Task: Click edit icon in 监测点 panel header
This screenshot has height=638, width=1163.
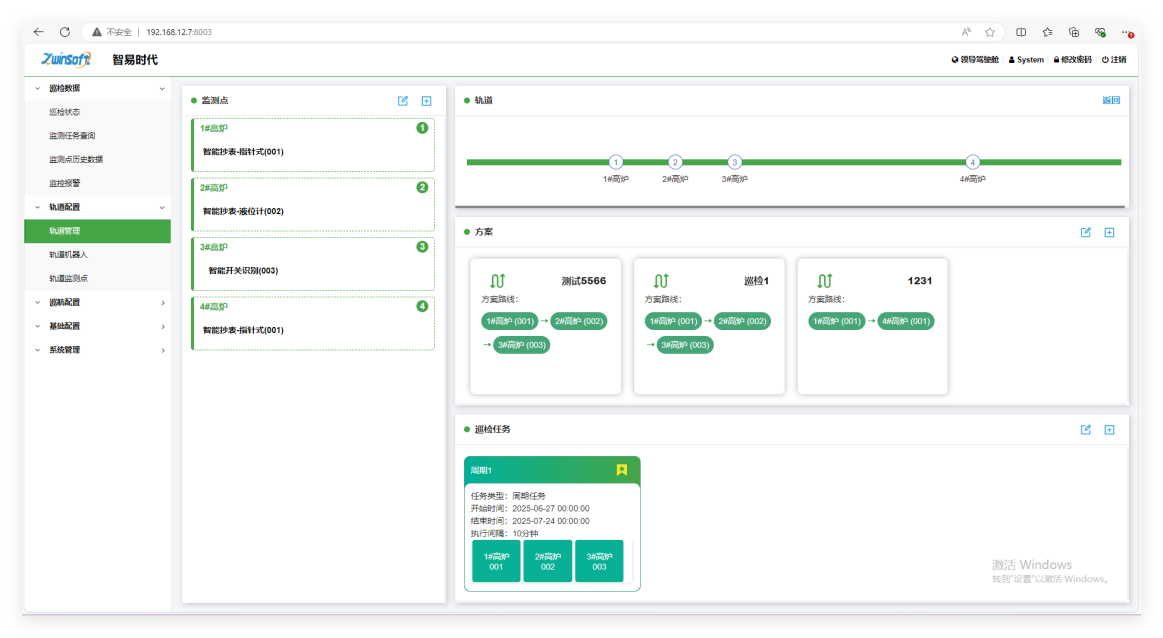Action: coord(403,101)
